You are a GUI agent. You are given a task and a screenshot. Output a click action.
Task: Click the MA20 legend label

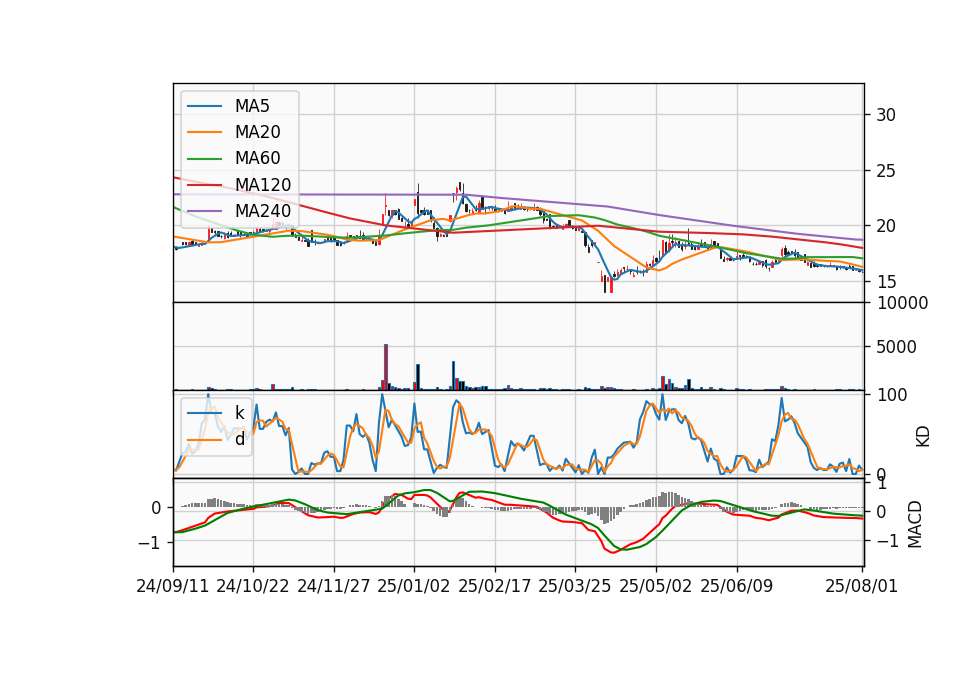point(258,132)
